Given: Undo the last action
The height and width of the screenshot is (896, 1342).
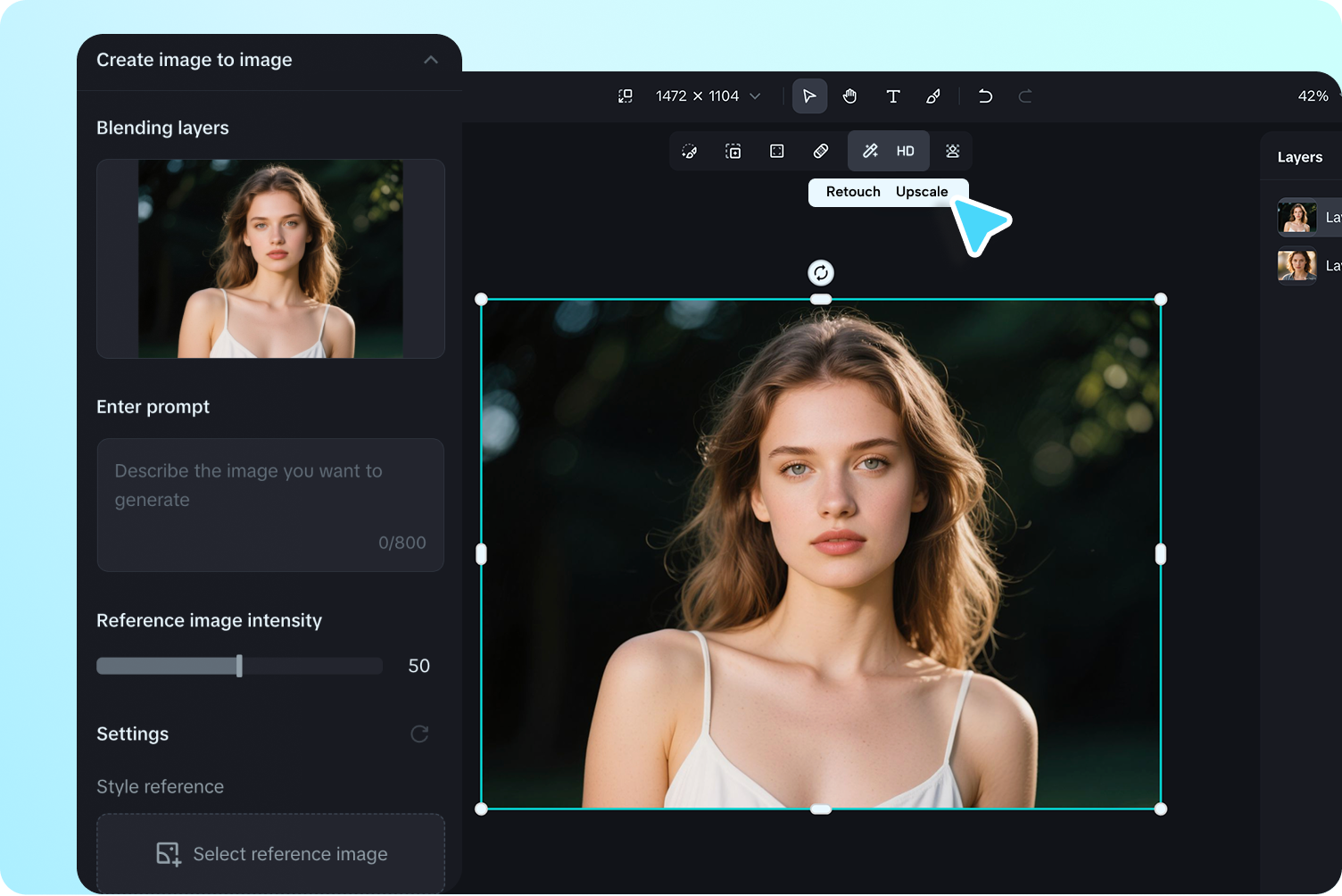Looking at the screenshot, I should tap(985, 96).
